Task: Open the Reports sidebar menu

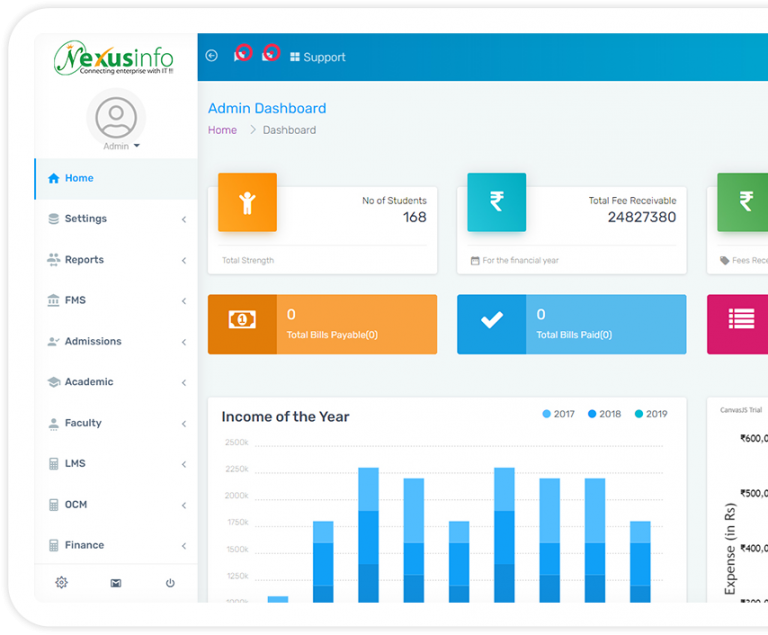Action: [x=116, y=260]
